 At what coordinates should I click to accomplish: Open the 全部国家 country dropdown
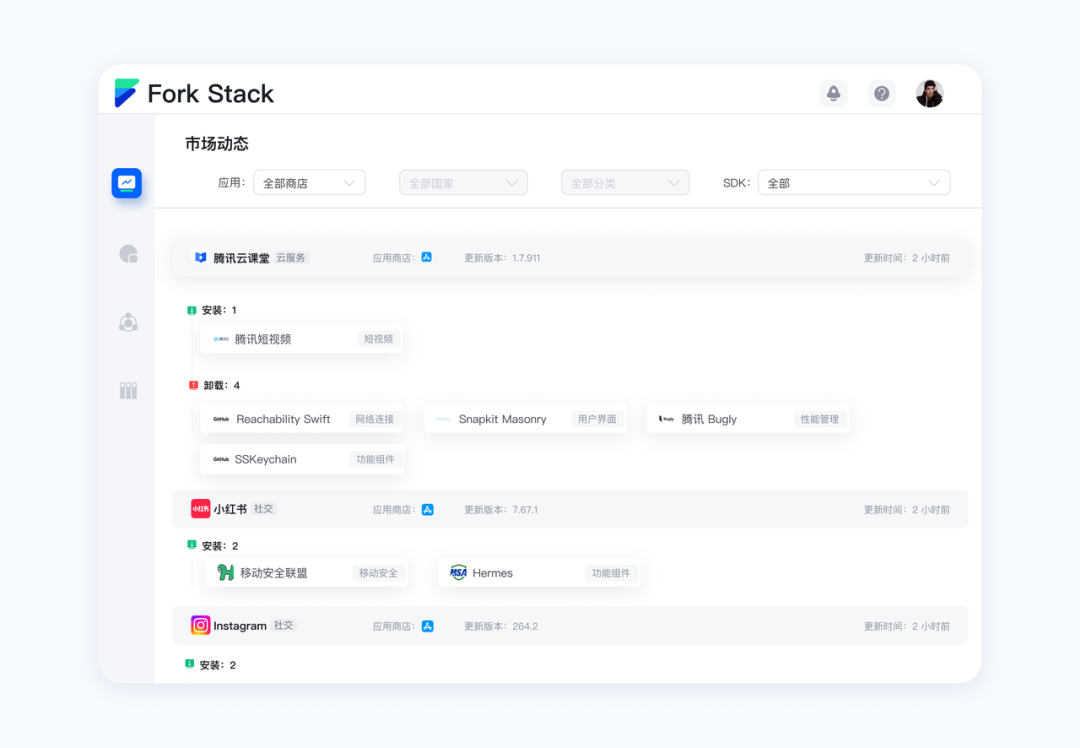point(464,183)
